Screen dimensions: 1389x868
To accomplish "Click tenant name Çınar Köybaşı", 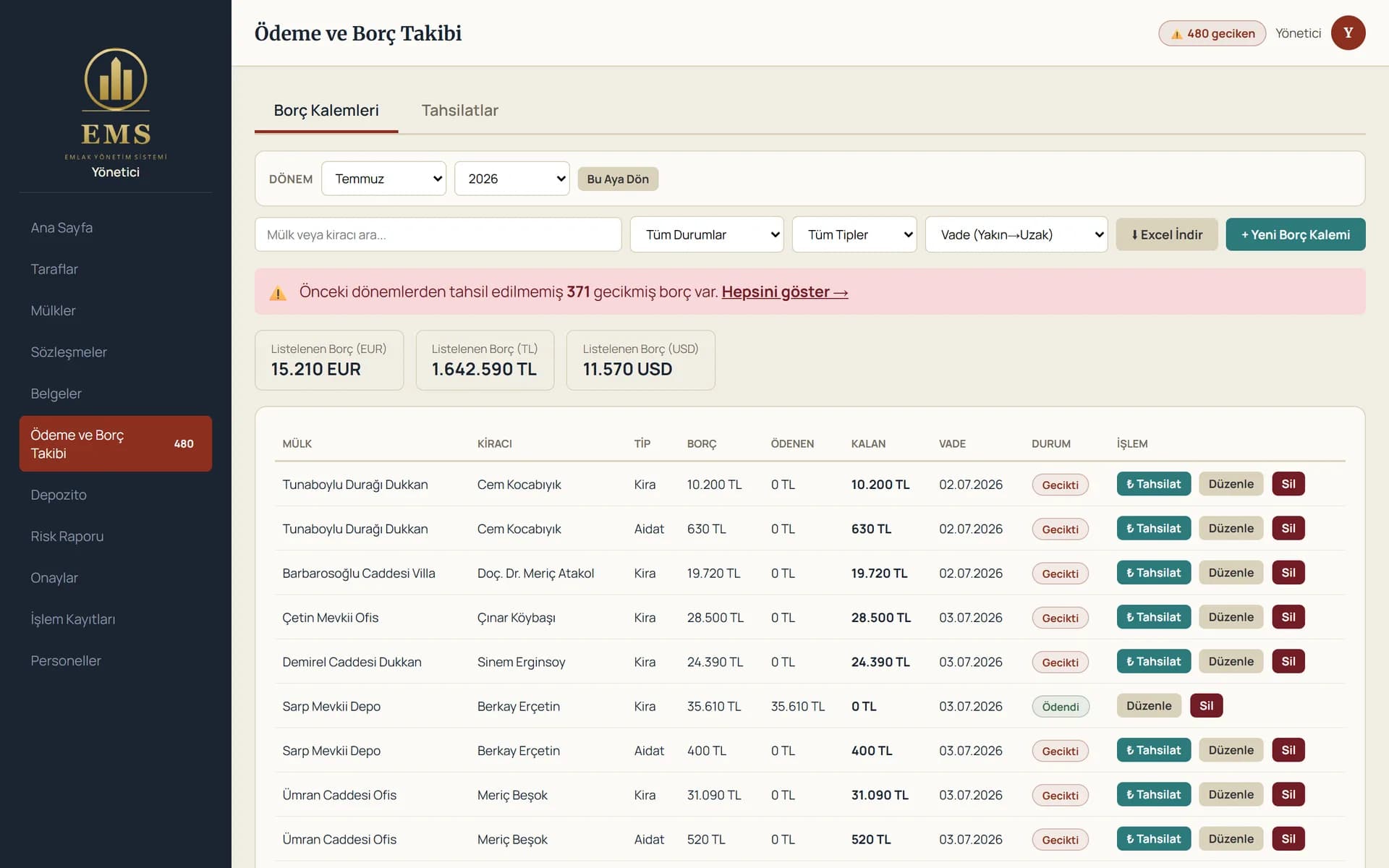I will (x=516, y=618).
